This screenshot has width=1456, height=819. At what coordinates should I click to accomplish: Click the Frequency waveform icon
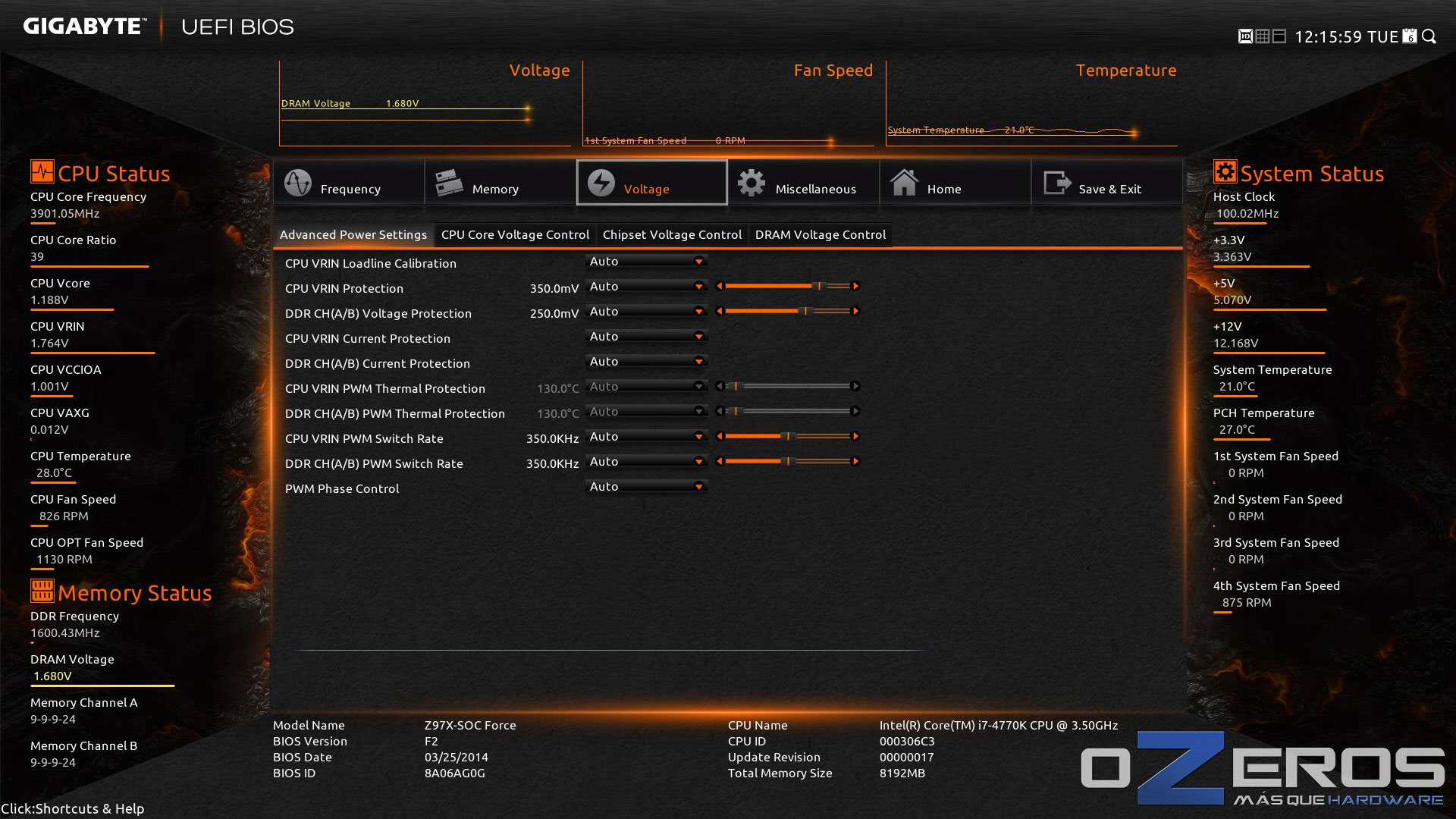coord(298,183)
